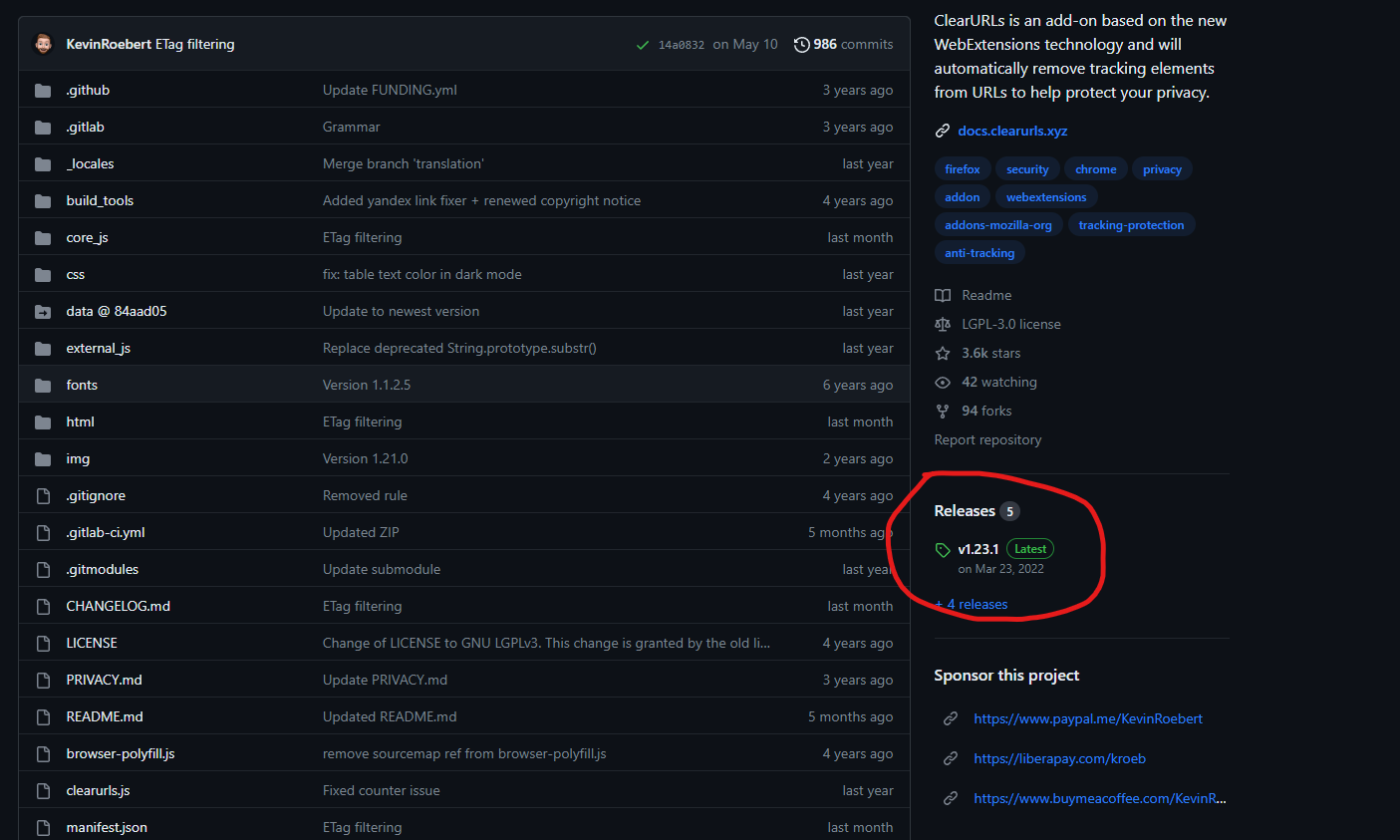The height and width of the screenshot is (840, 1400).
Task: Open the docs.clearurls.xyz website link
Action: coord(1012,132)
